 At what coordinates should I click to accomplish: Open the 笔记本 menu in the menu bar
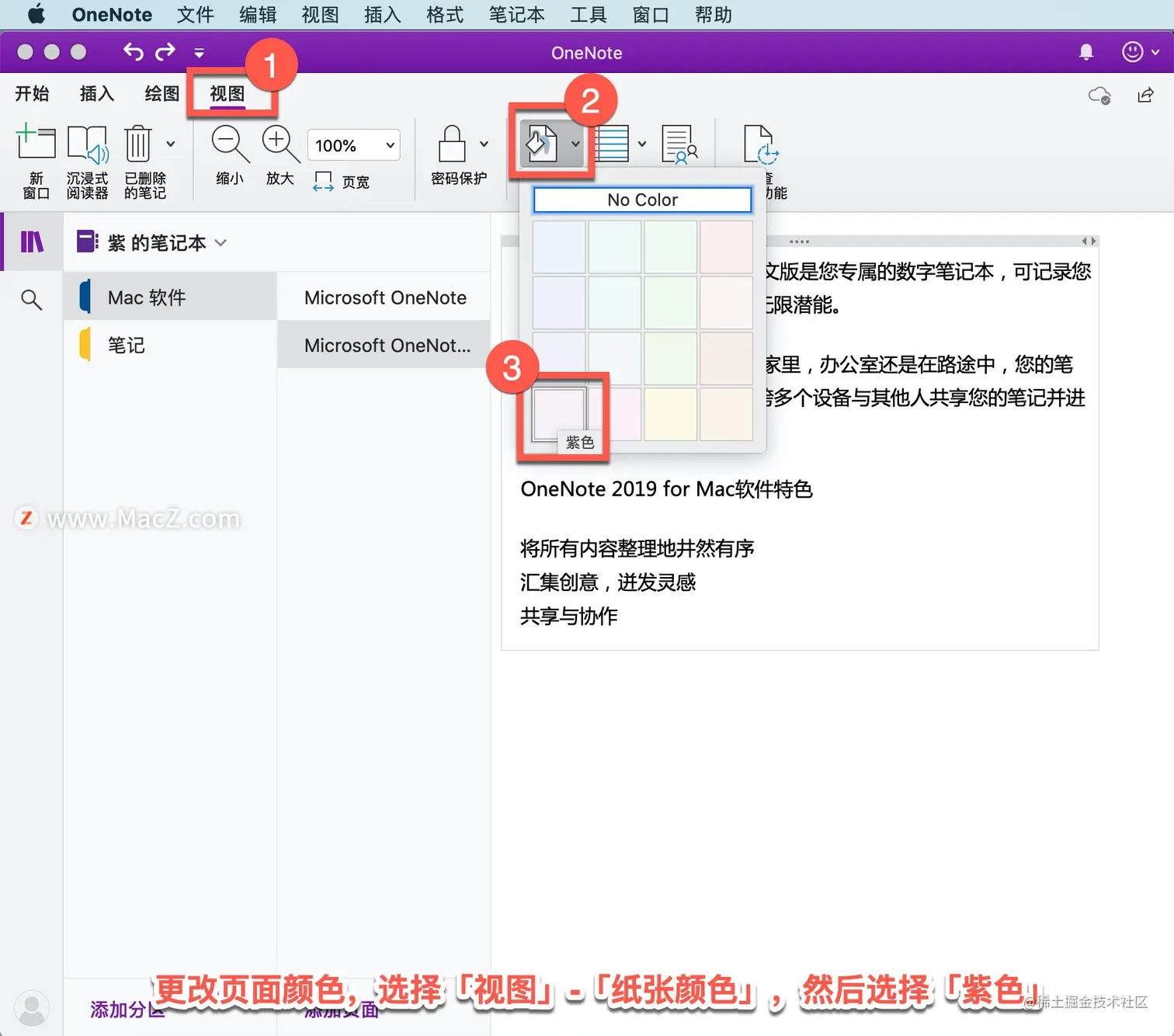516,15
